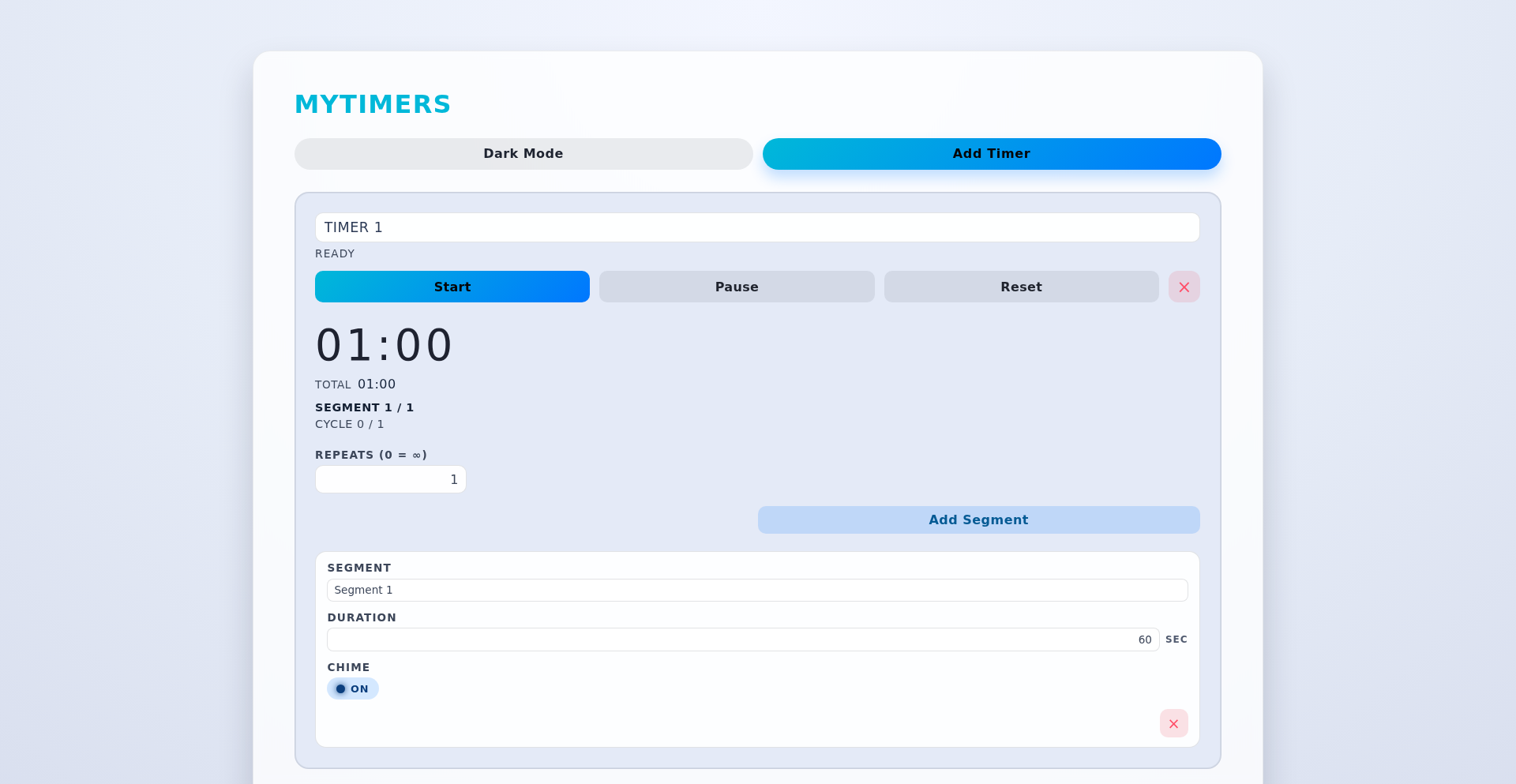Screen dimensions: 1516x784
Task: Click the READY status text
Action: pyautogui.click(x=335, y=253)
